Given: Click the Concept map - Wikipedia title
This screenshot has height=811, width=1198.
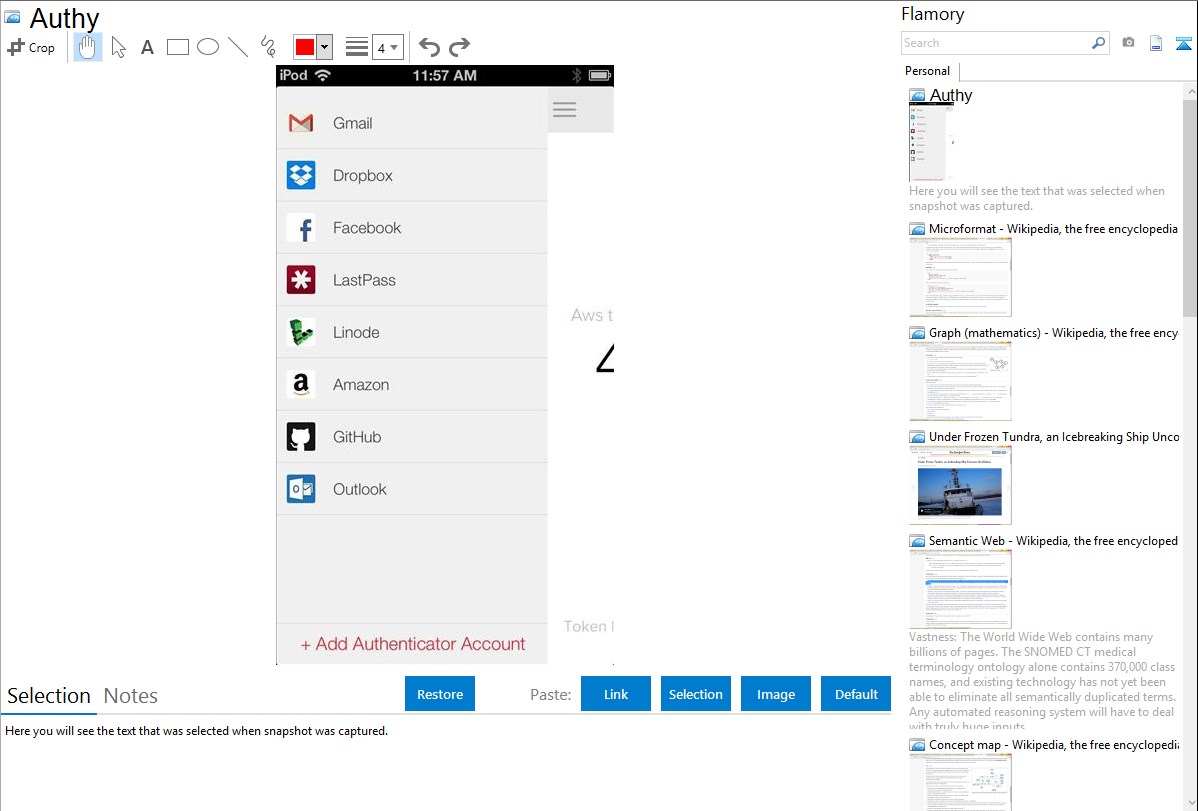Looking at the screenshot, I should (1053, 744).
